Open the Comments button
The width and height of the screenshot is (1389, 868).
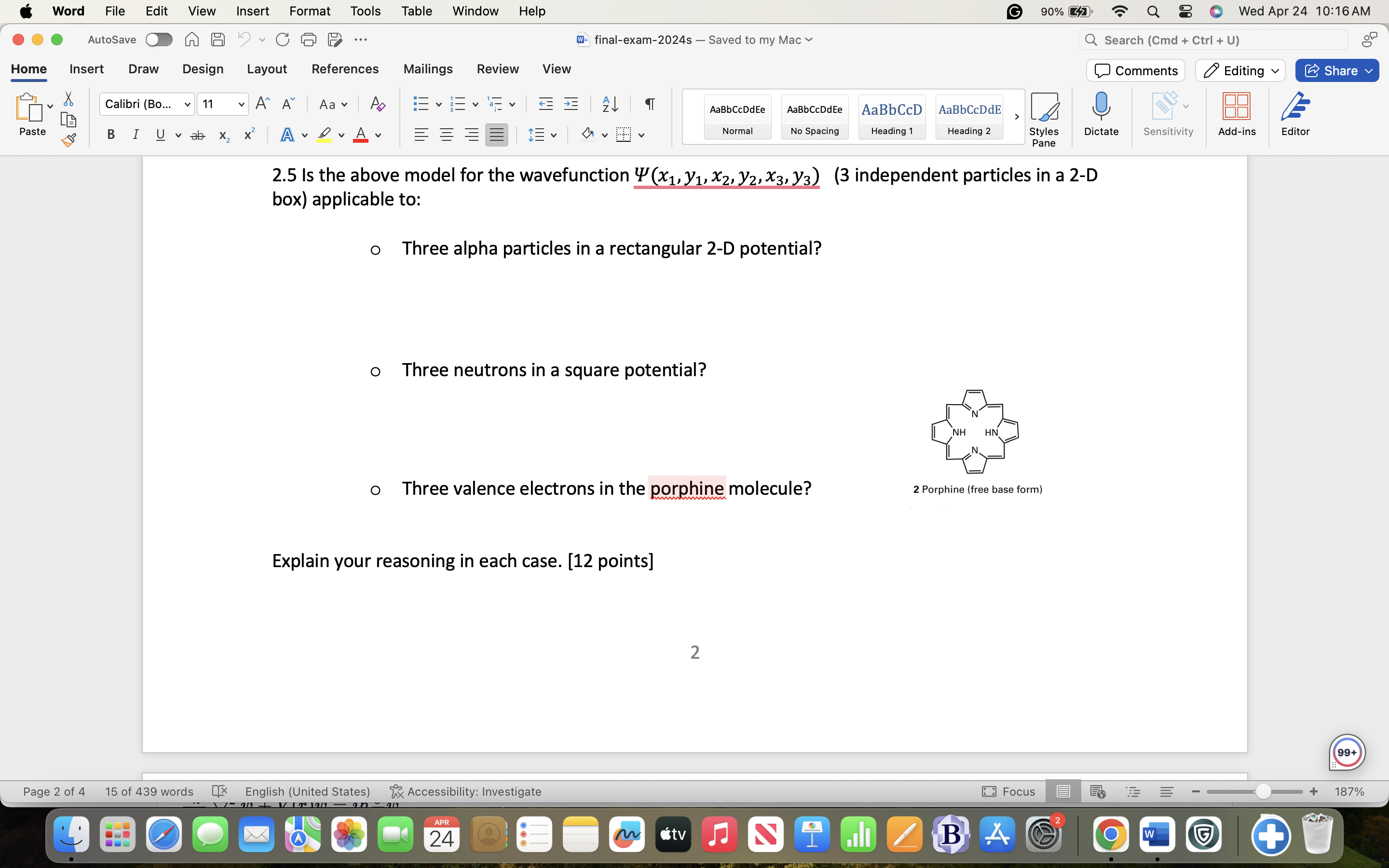tap(1135, 70)
